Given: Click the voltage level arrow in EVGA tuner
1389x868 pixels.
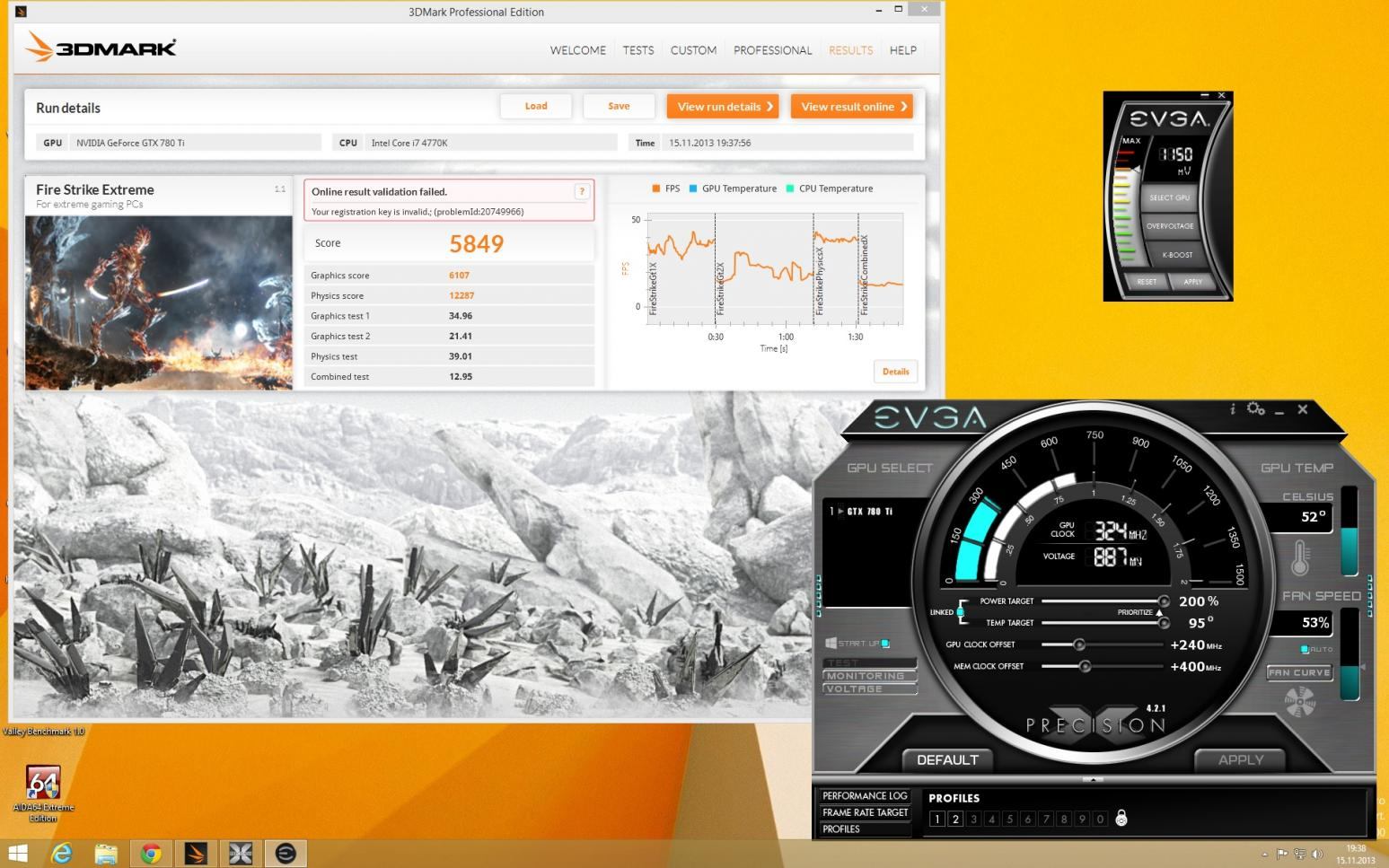Looking at the screenshot, I should click(1135, 168).
